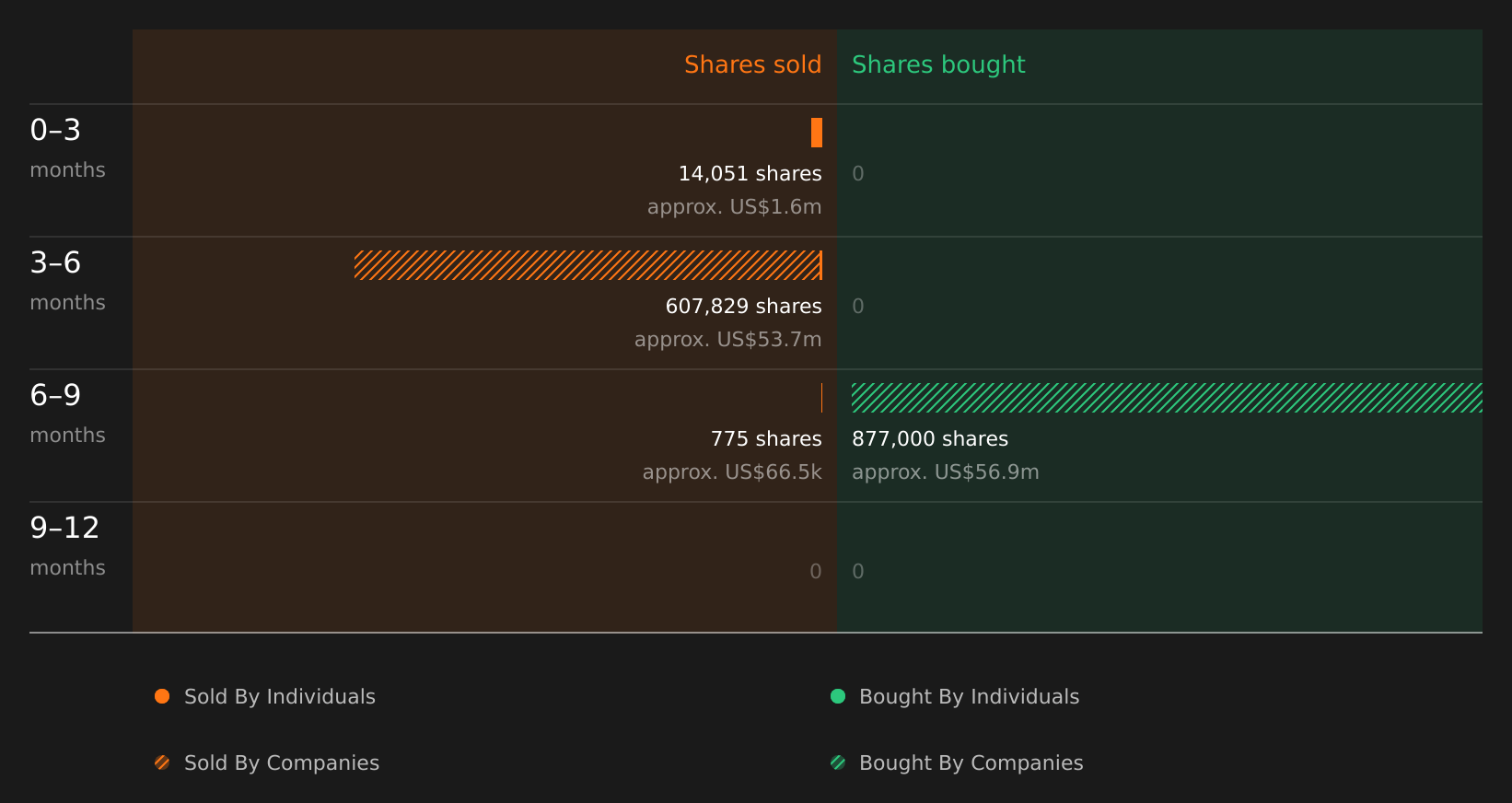This screenshot has height=803, width=1512.
Task: Click the 877,000 shares value
Action: coord(930,439)
